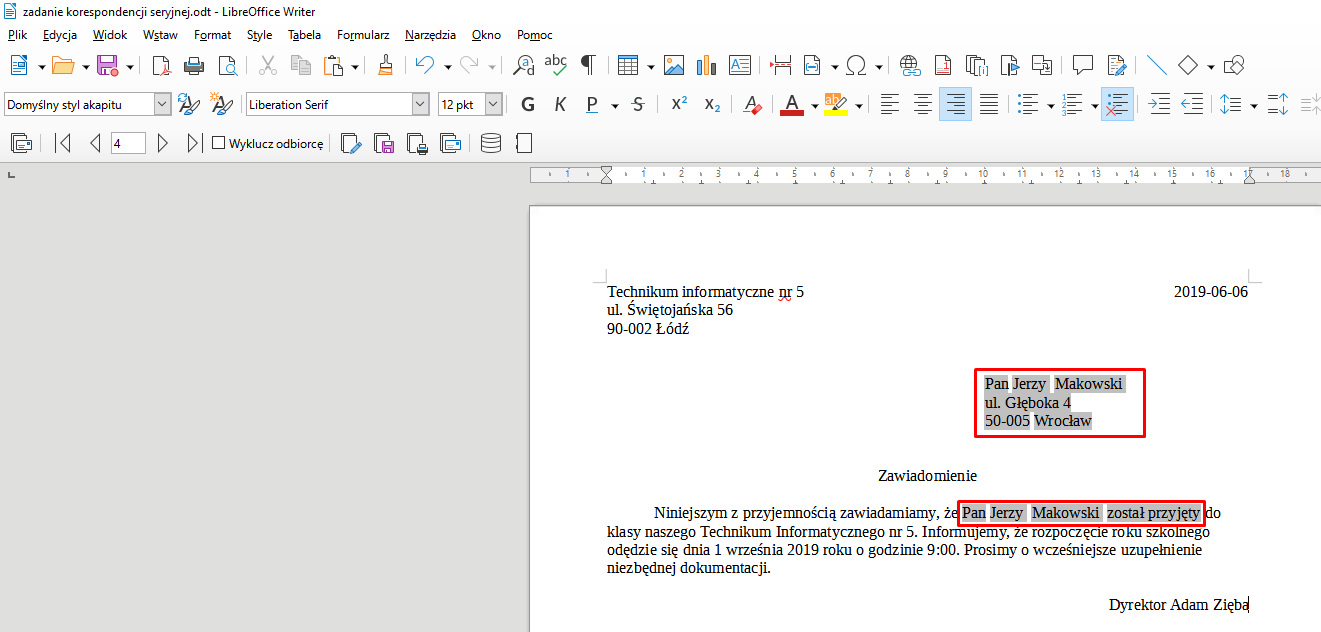Select the Insert Line tool

[x=1157, y=66]
